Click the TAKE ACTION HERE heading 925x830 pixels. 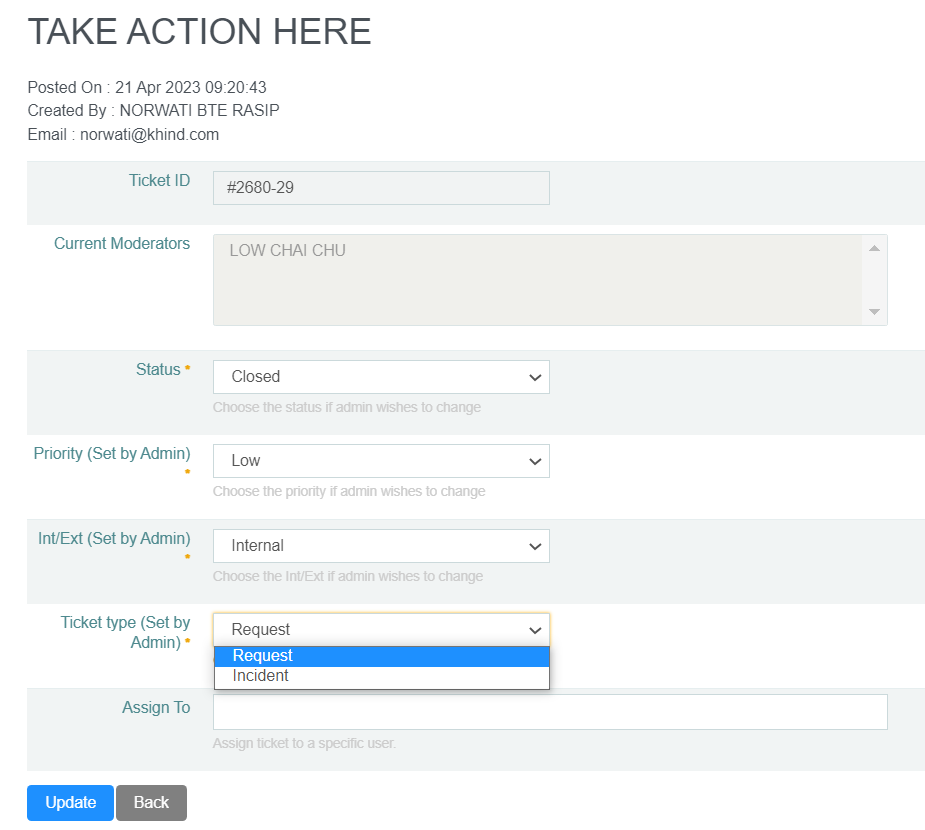199,32
